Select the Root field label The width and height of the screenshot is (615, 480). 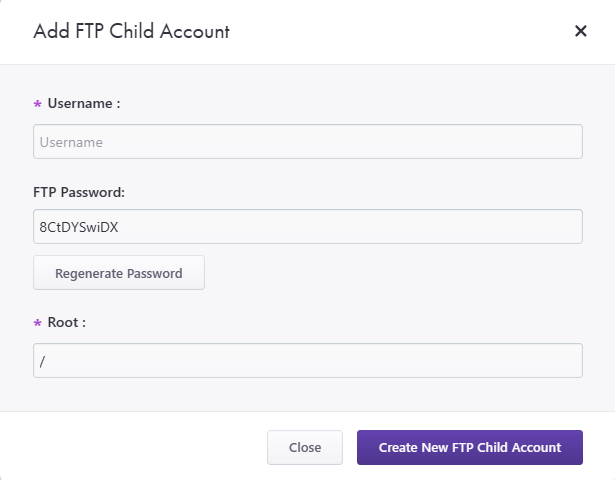tap(67, 323)
